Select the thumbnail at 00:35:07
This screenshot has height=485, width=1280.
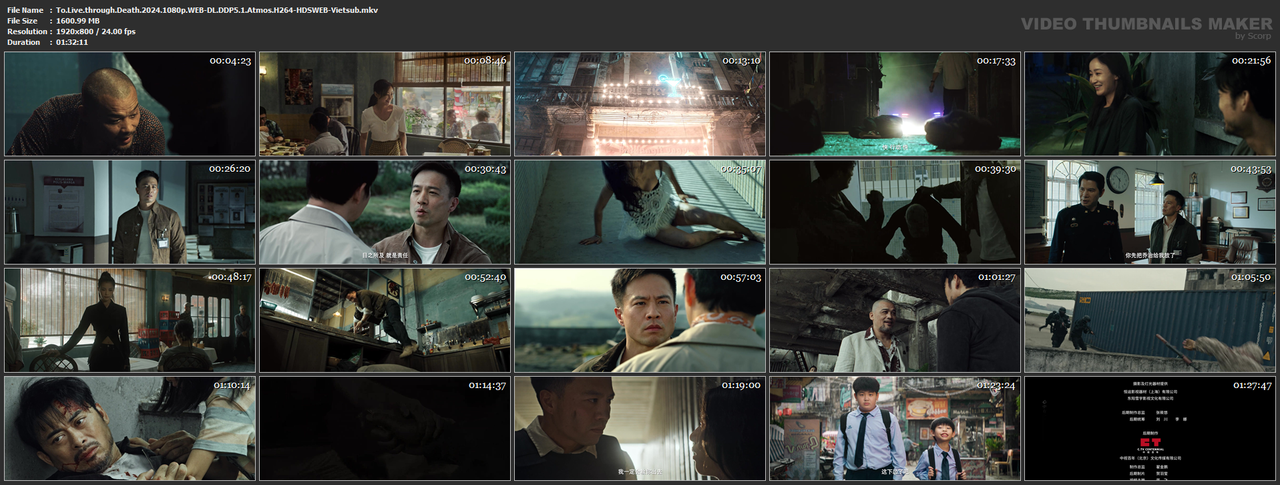click(640, 211)
